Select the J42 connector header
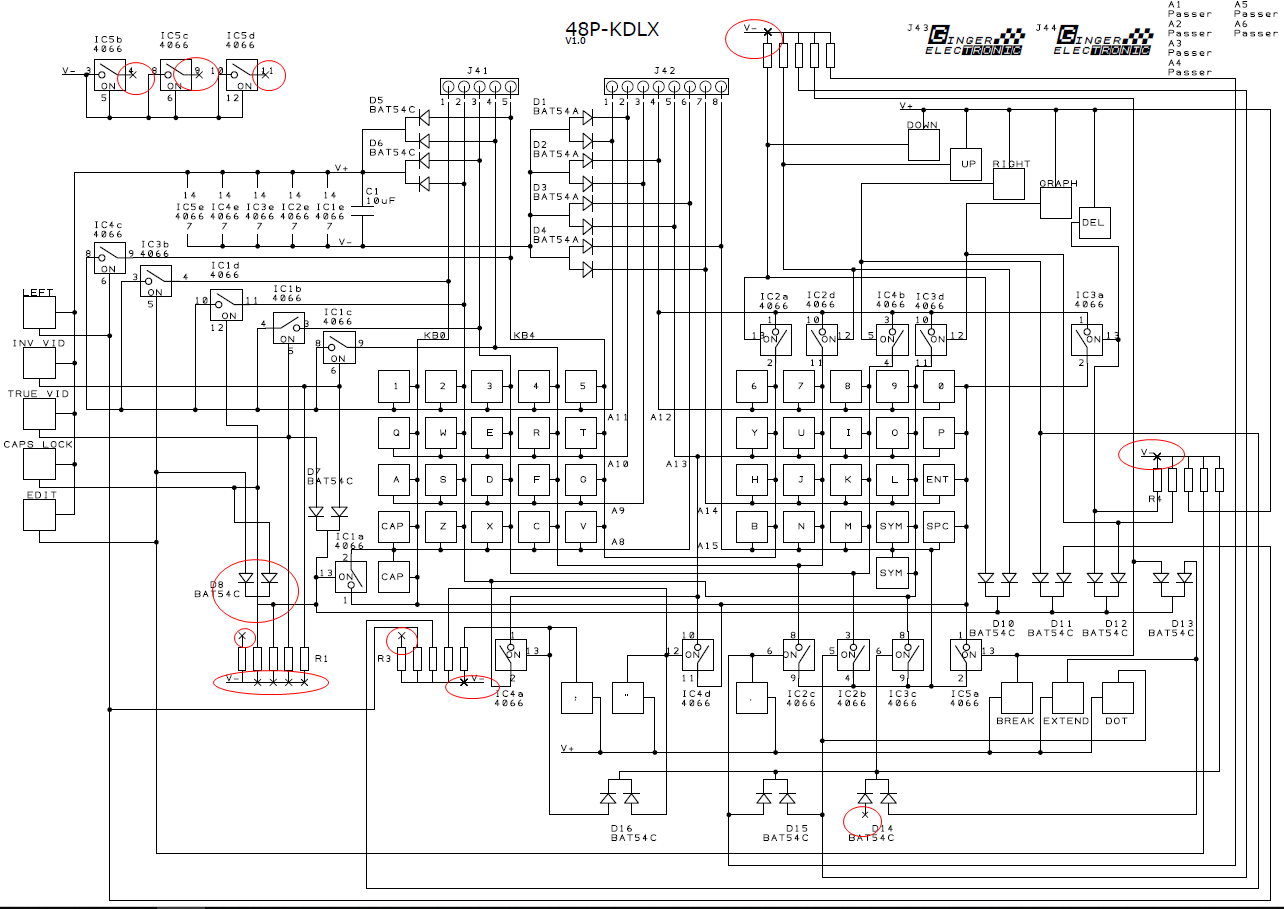 [664, 86]
